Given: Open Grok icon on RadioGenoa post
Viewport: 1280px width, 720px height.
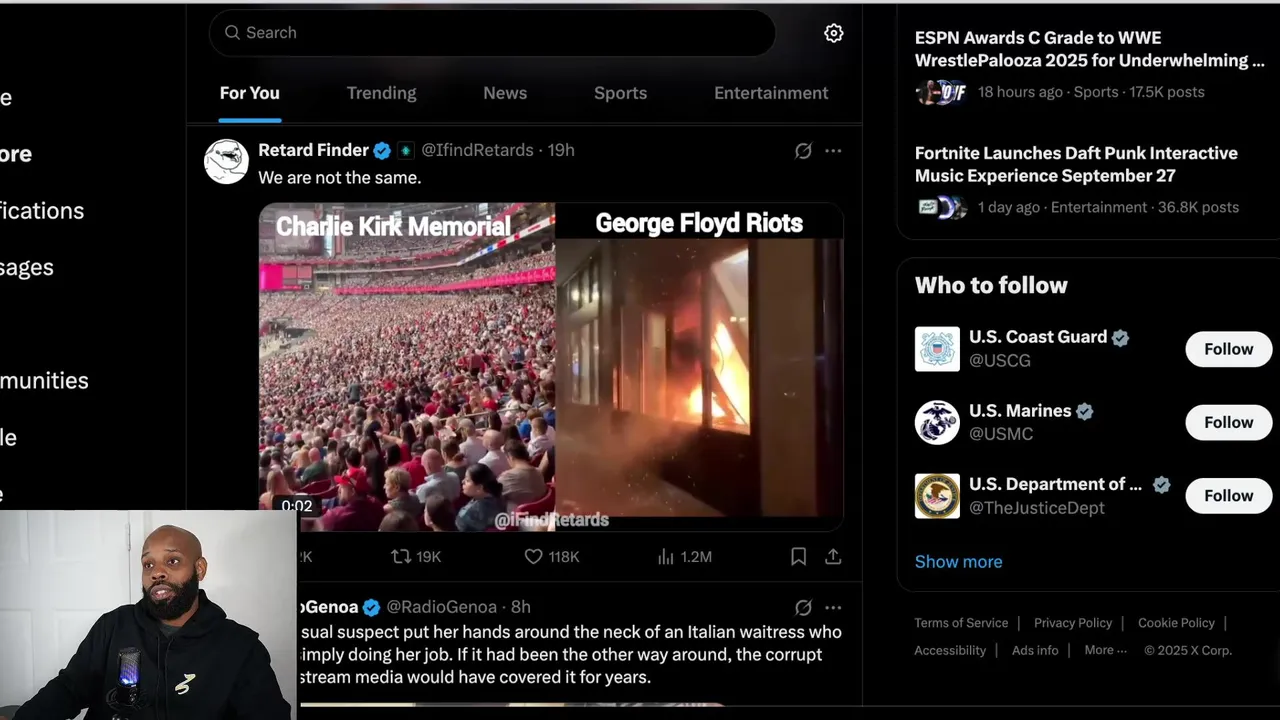Looking at the screenshot, I should click(803, 608).
